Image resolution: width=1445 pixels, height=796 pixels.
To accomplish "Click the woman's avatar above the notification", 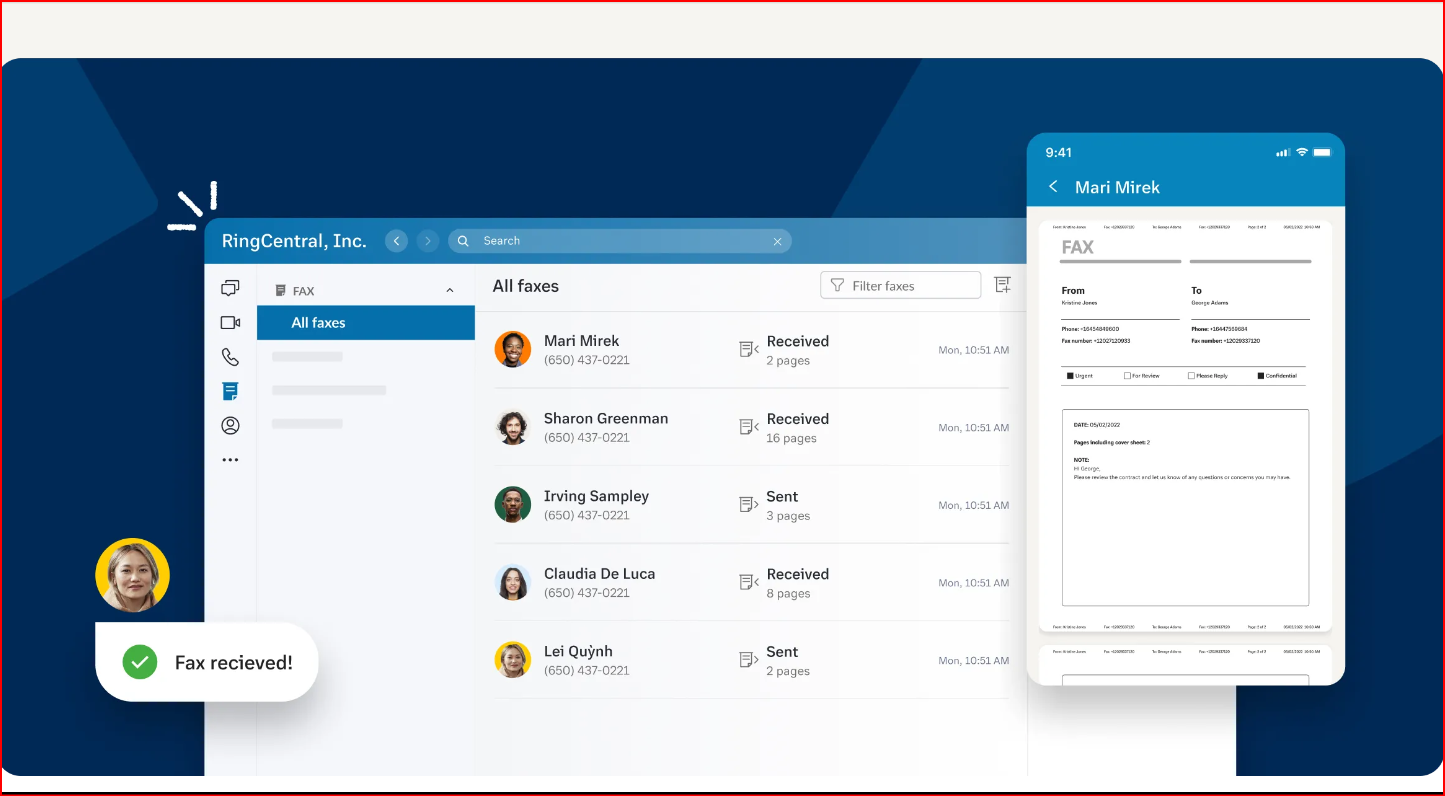I will tap(133, 576).
